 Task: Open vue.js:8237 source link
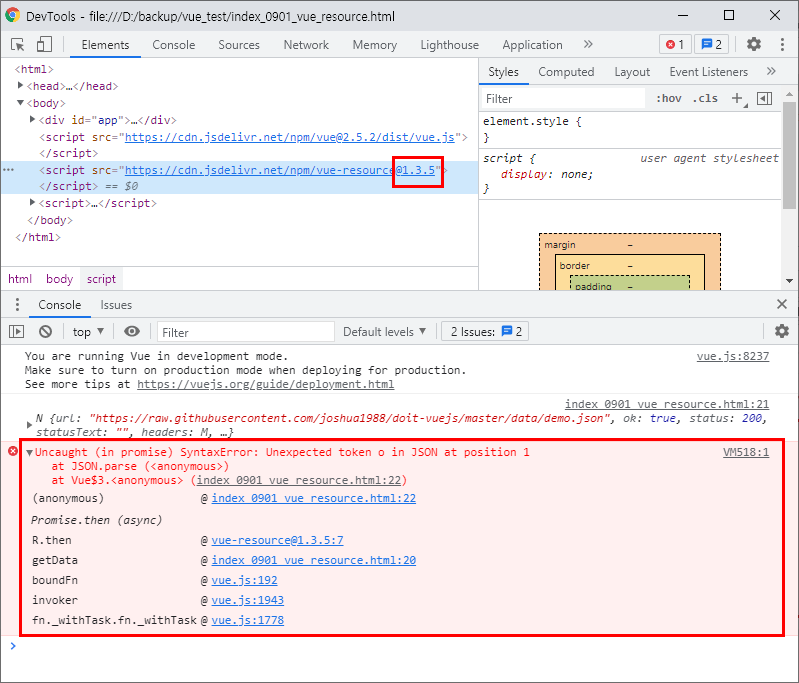point(733,356)
